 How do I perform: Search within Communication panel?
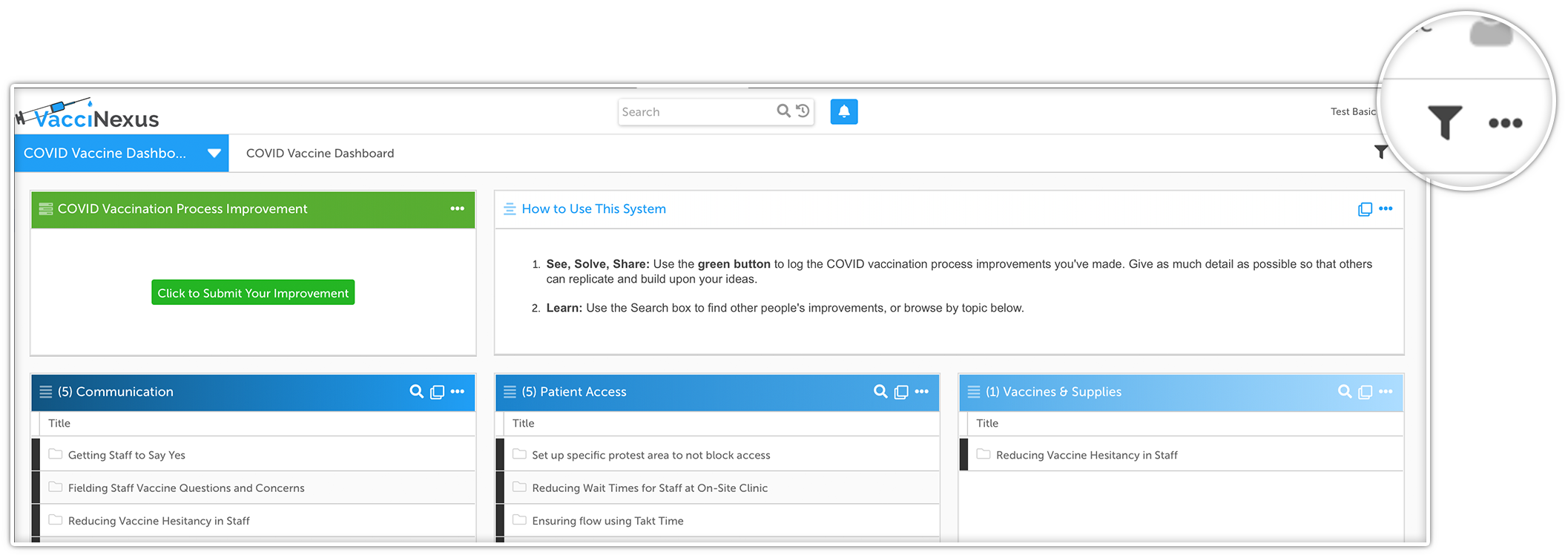pos(416,392)
